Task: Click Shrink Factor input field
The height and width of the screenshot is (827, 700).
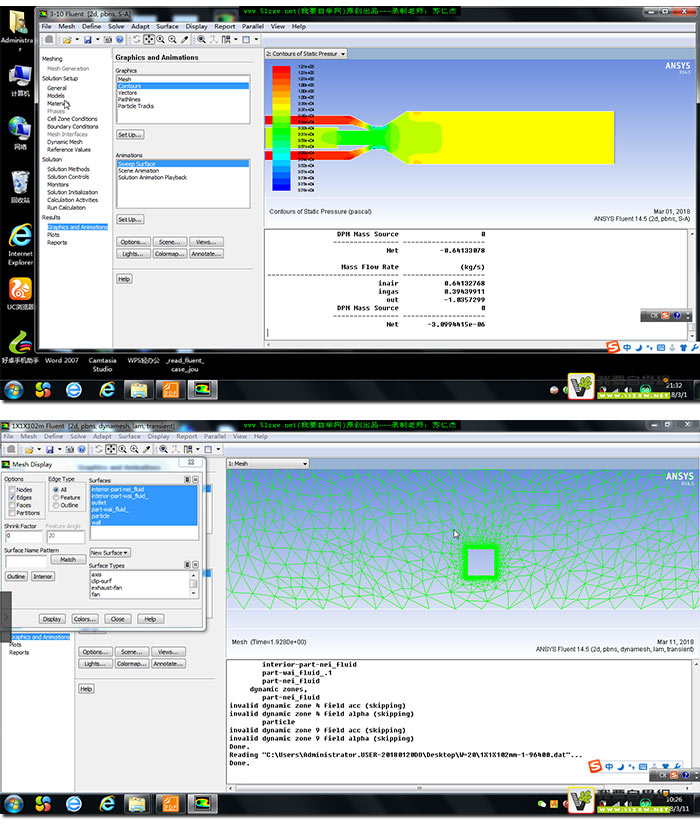Action: (23, 536)
